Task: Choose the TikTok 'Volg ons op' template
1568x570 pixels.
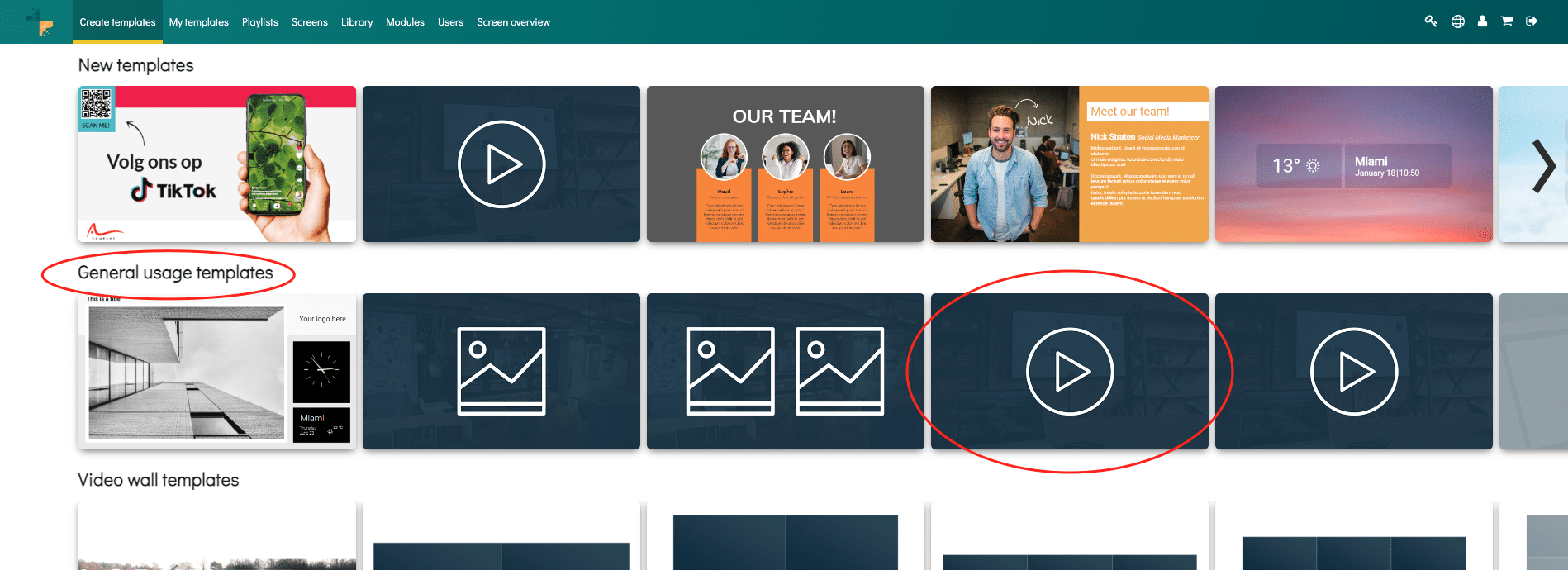Action: coord(217,164)
